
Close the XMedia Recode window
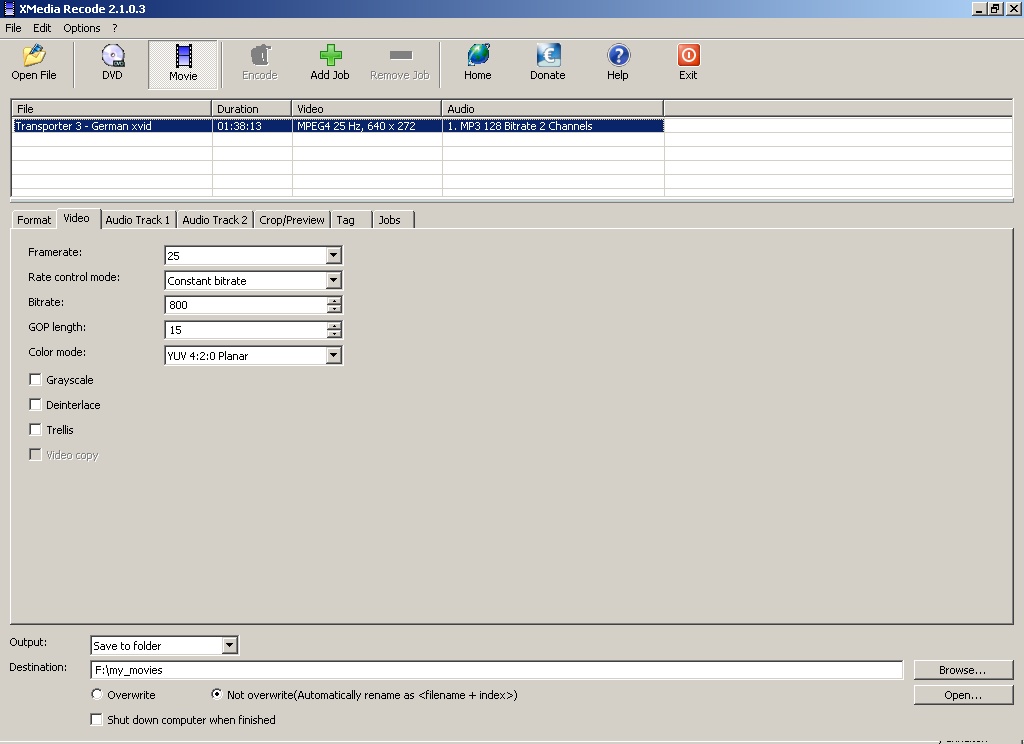pos(1014,8)
